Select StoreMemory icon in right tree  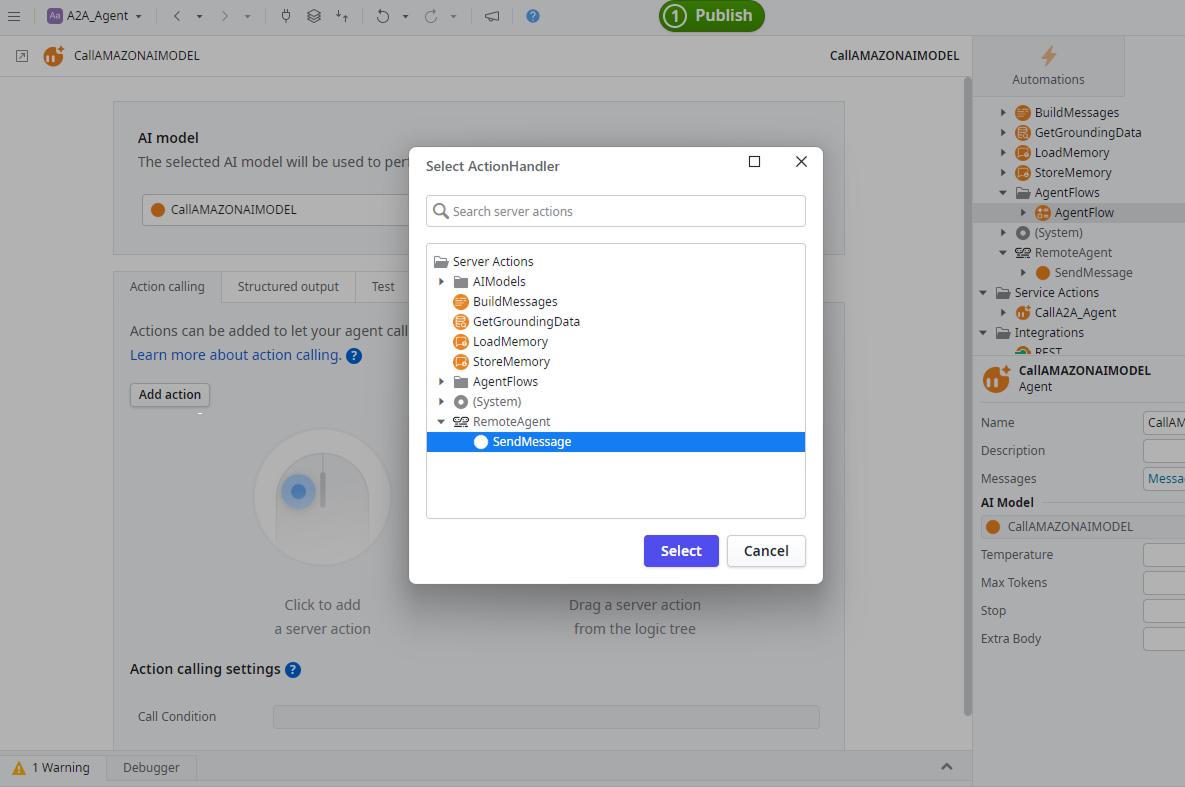[x=1023, y=172]
